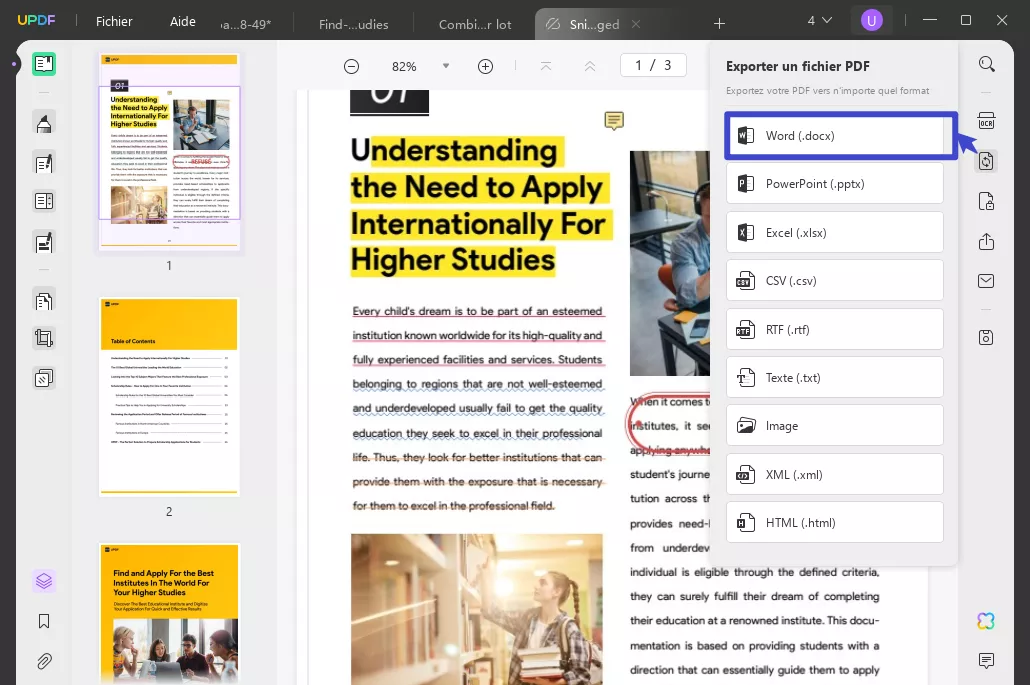Select page 2 thumbnail in the panel
The width and height of the screenshot is (1030, 685).
pos(168,394)
